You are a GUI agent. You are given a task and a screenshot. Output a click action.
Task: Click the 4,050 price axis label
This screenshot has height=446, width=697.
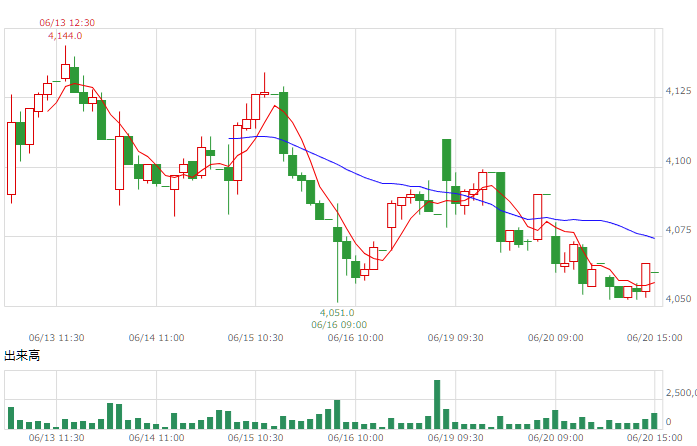[x=678, y=299]
